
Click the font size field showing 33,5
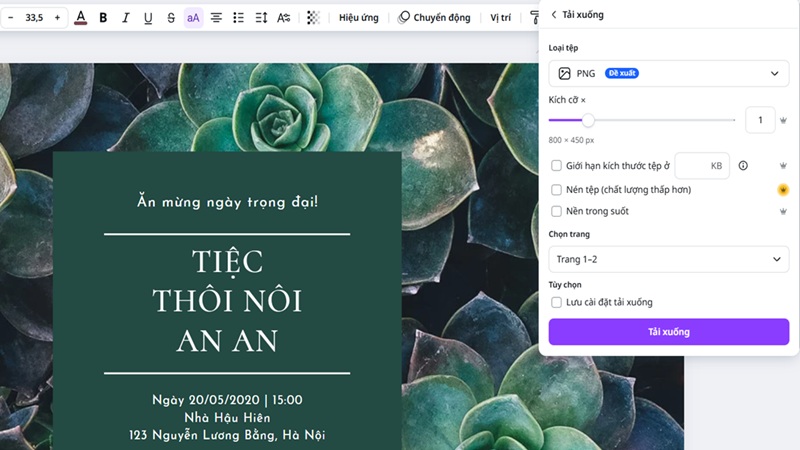click(x=34, y=18)
